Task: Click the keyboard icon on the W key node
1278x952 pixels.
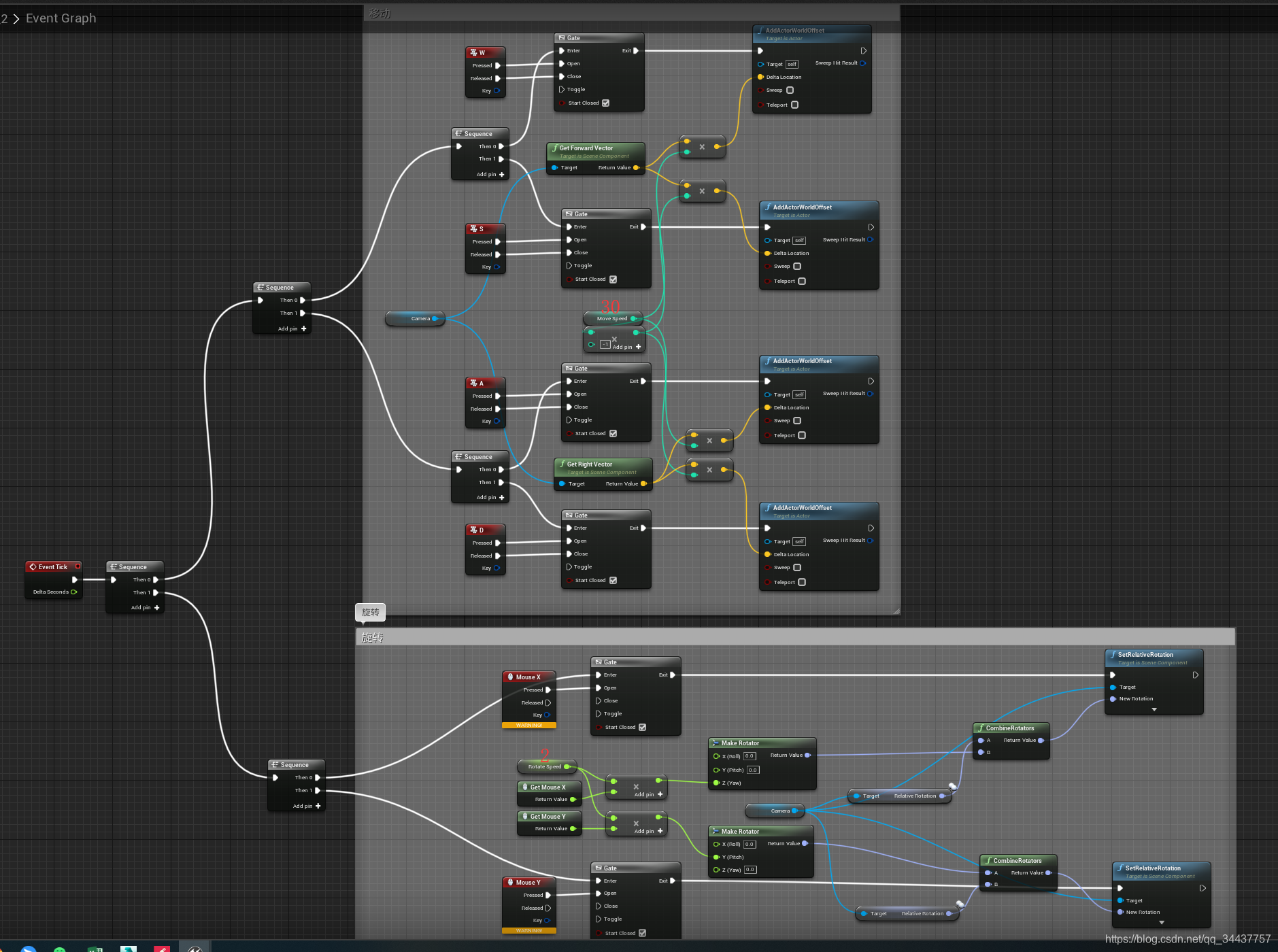Action: point(473,52)
